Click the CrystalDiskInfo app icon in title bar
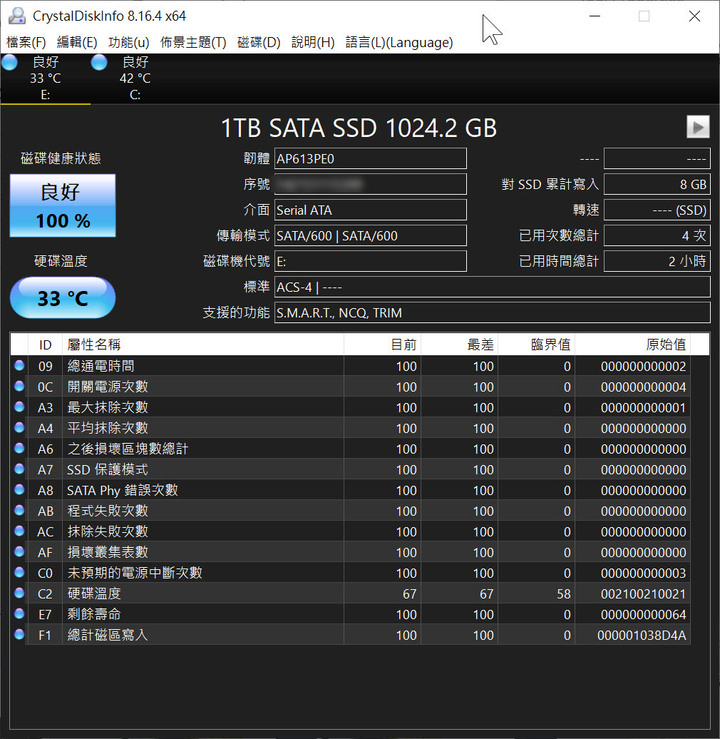 [17, 16]
